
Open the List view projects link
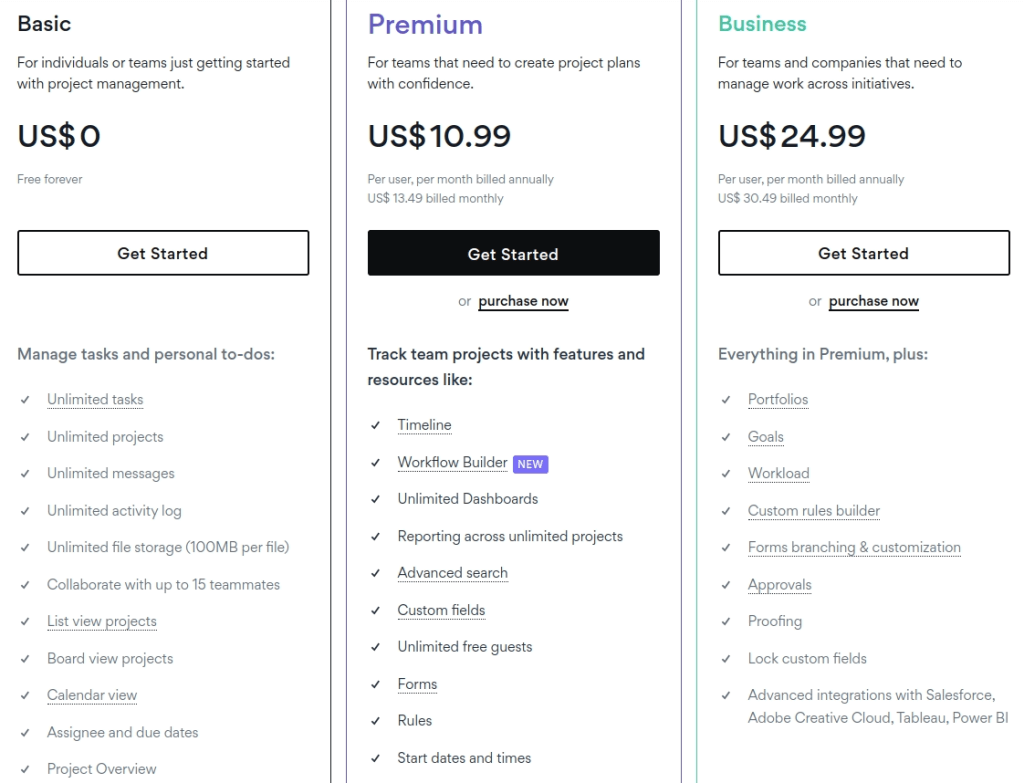[x=102, y=621]
